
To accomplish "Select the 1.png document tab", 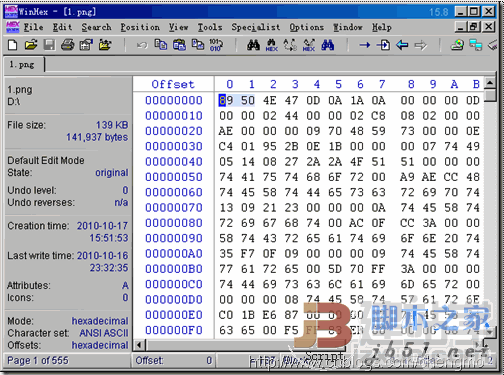I will coord(23,64).
